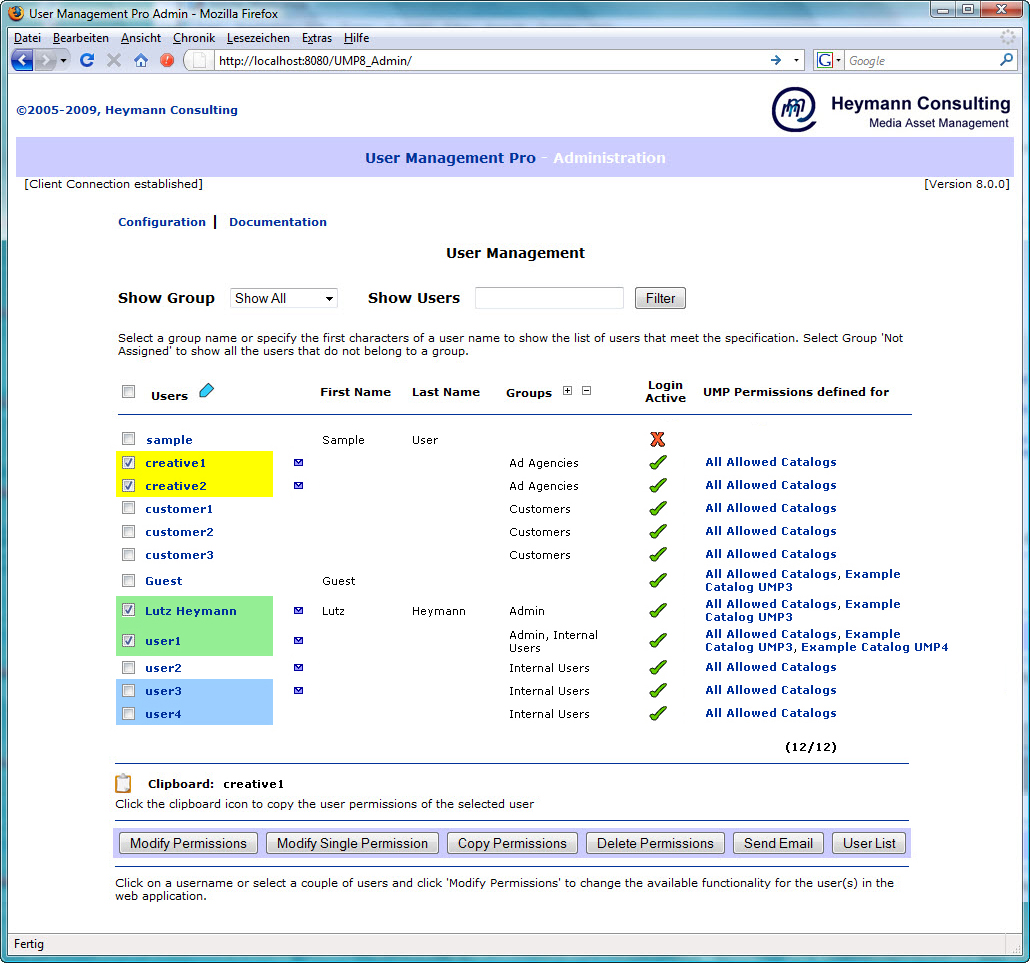Viewport: 1030px width, 964px height.
Task: Uncheck the creative2 checkbox
Action: click(x=129, y=485)
